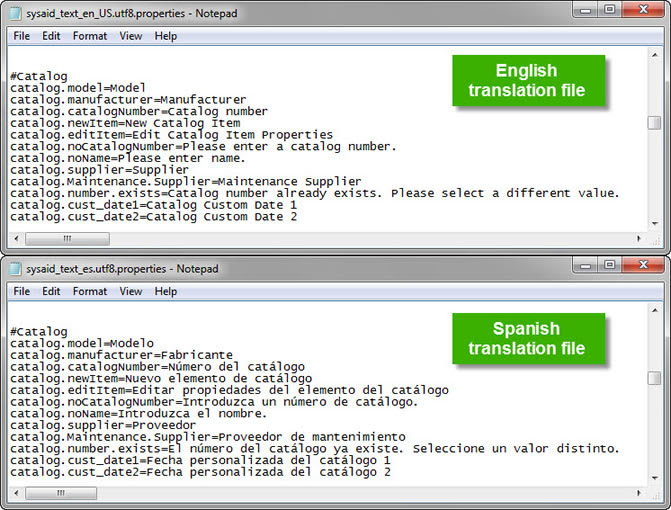671x510 pixels.
Task: Open View menu in sysaid_text_es Notepad
Action: tap(131, 291)
